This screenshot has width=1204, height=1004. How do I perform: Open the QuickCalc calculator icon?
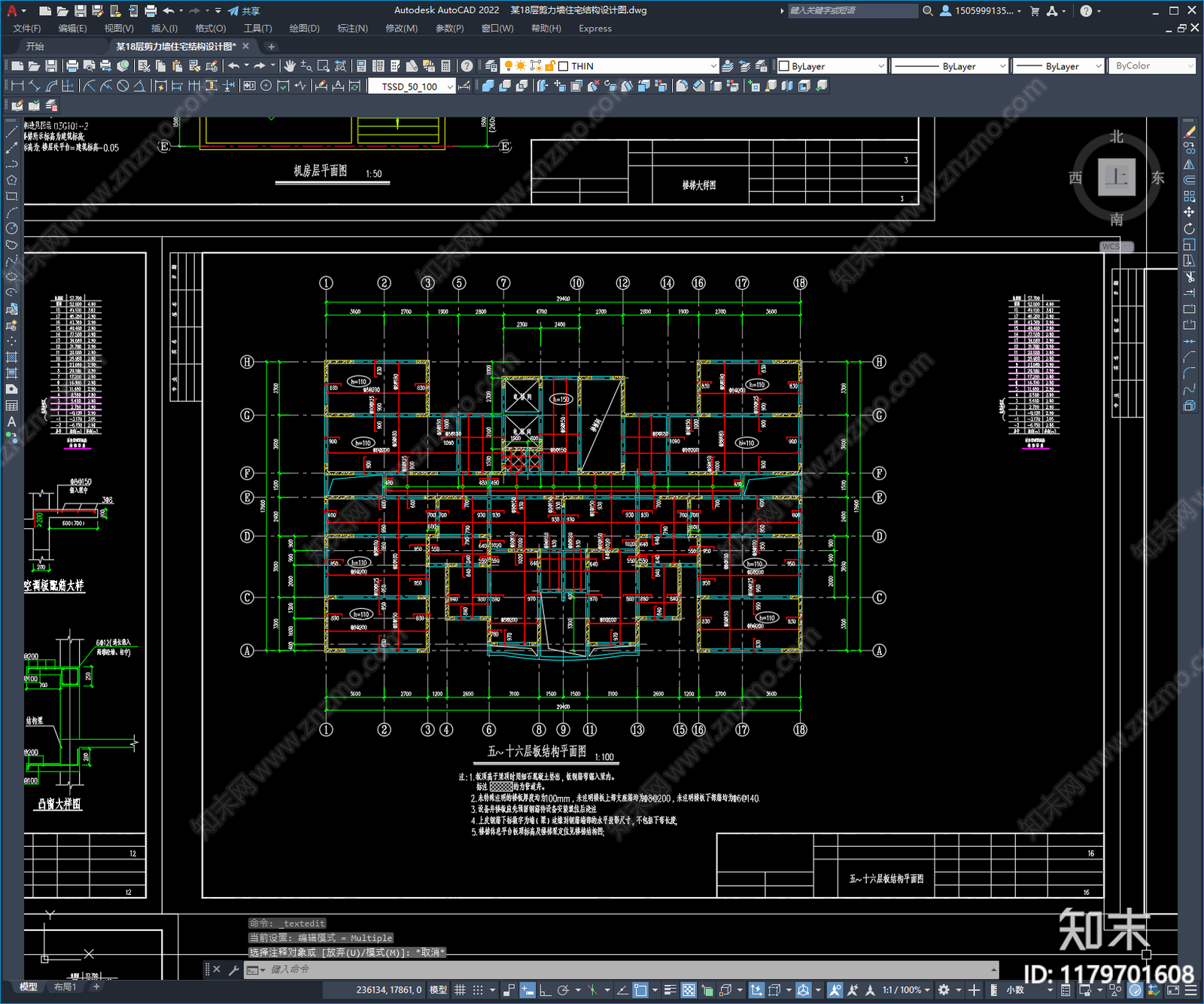[x=445, y=66]
